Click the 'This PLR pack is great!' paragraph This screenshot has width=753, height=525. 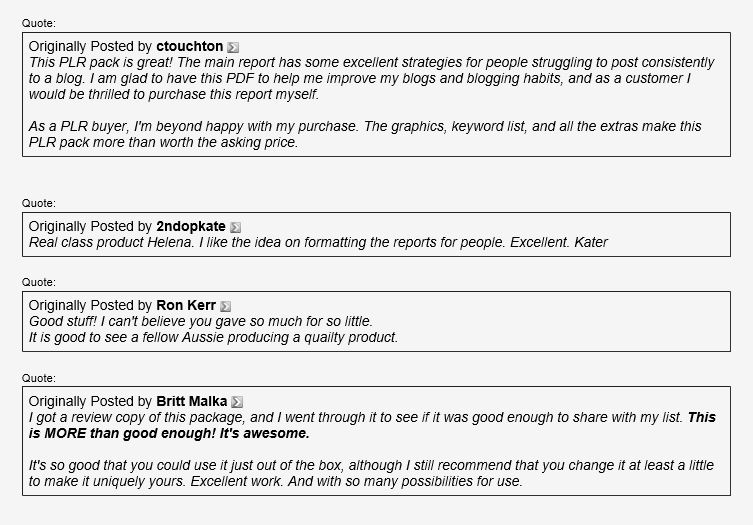point(371,78)
